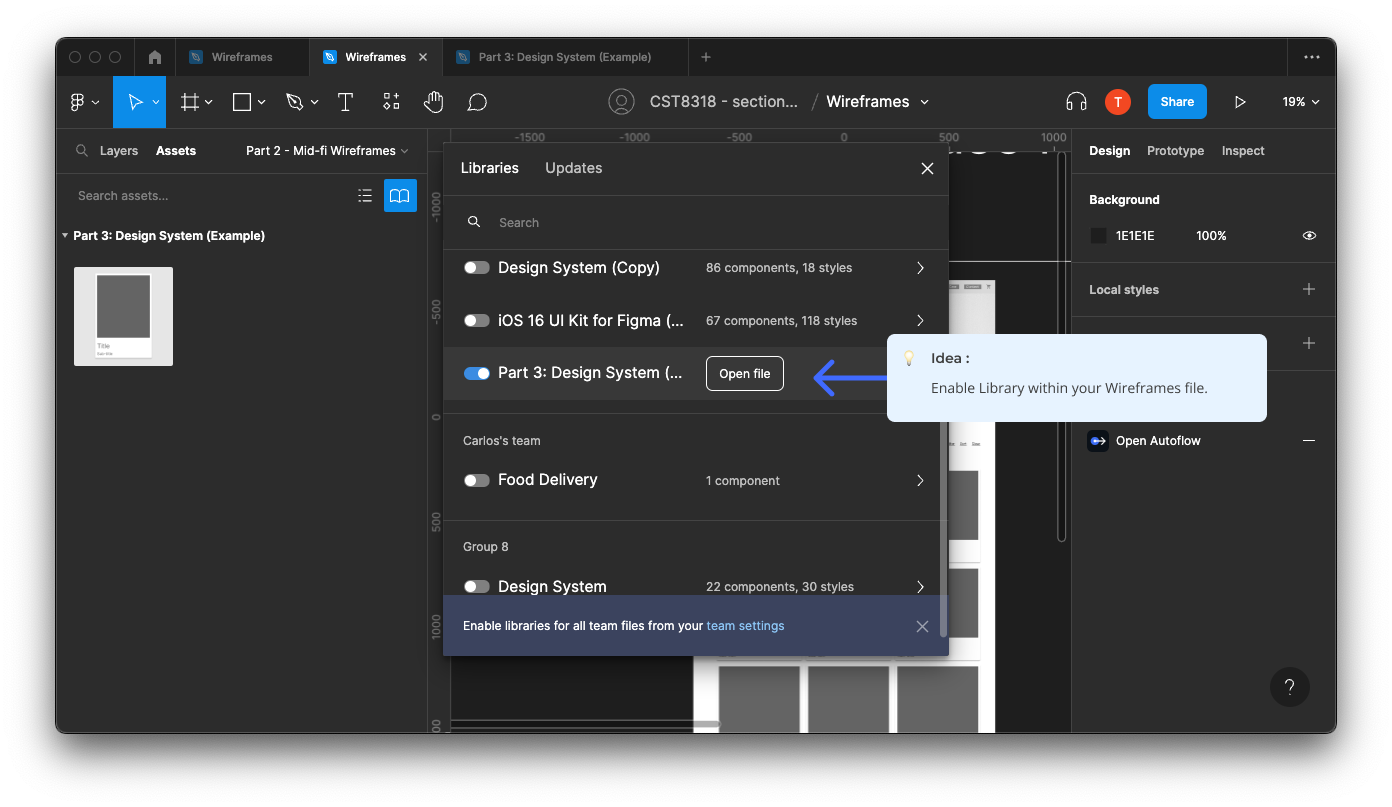The width and height of the screenshot is (1392, 807).
Task: Expand iOS 16 UI Kit library details chevron
Action: click(920, 321)
